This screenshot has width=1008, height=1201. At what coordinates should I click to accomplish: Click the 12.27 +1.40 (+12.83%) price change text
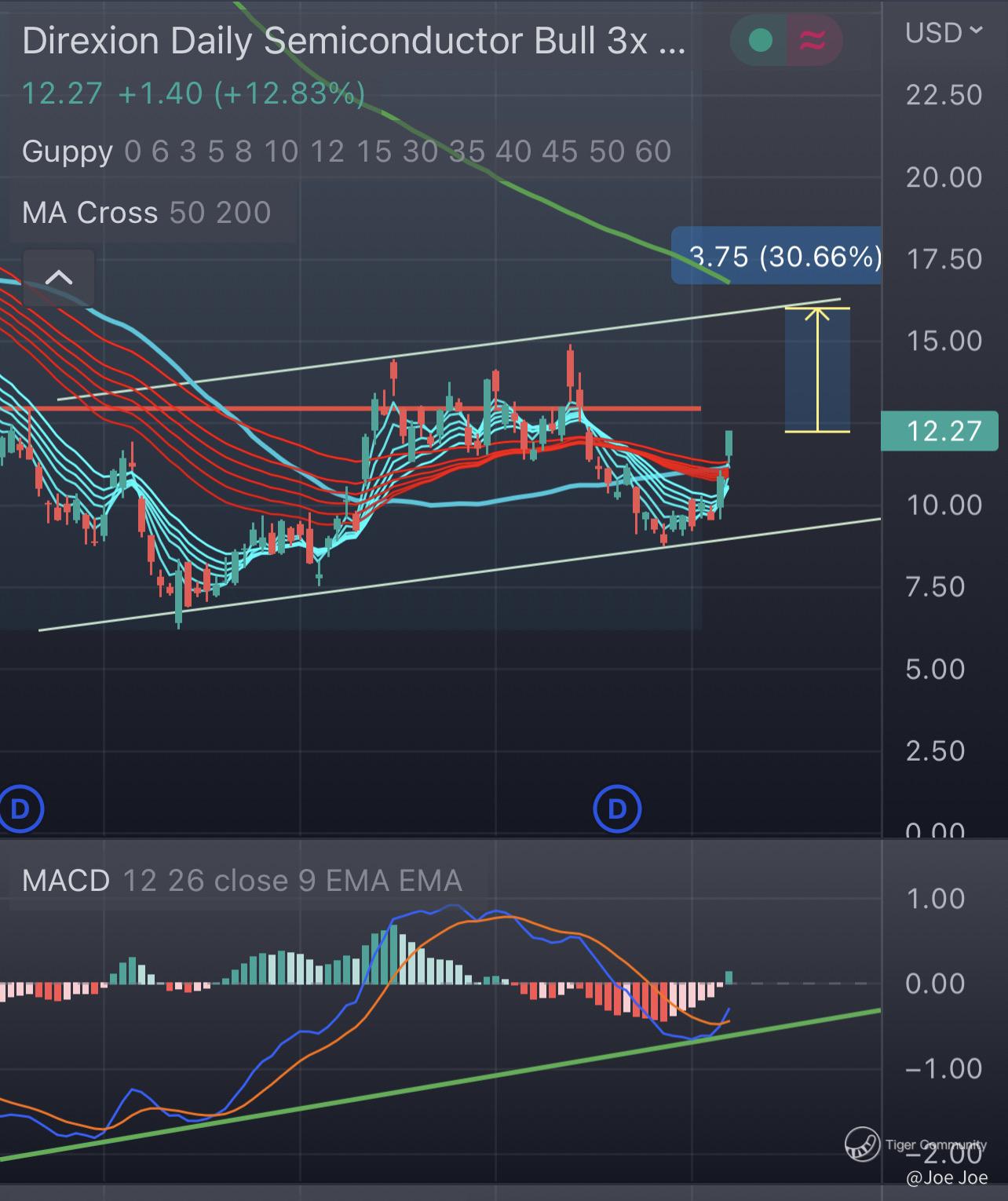(x=193, y=93)
